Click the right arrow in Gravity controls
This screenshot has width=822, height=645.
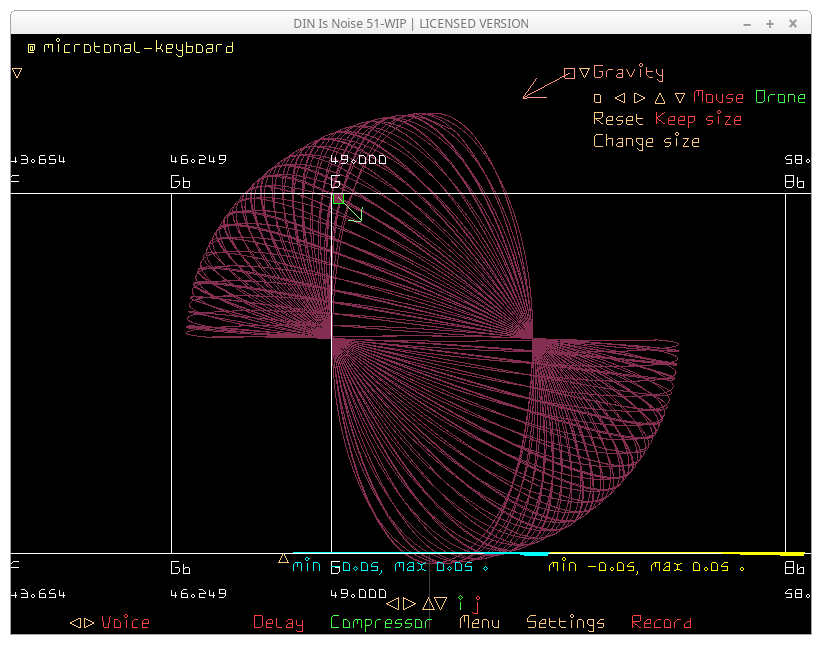(639, 98)
